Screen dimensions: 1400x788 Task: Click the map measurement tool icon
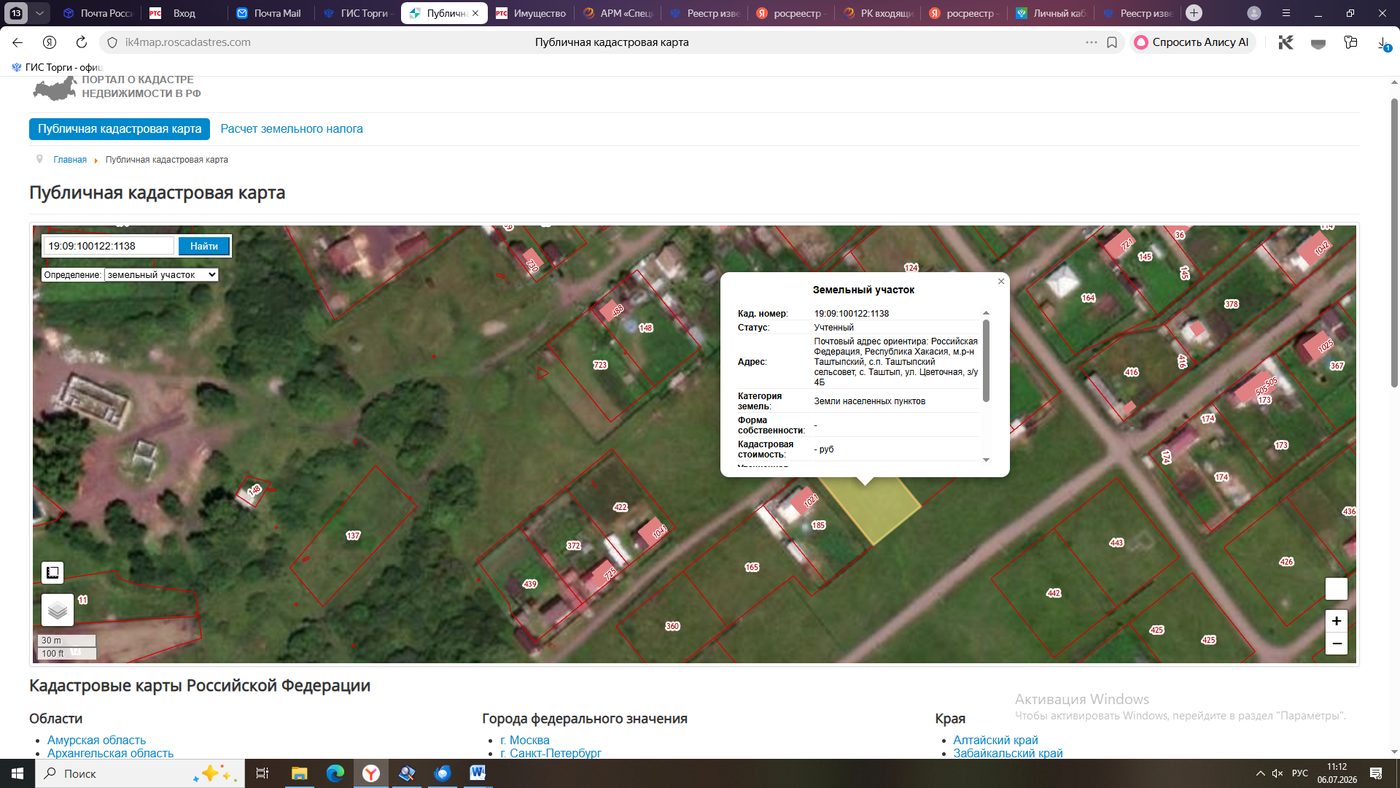(x=52, y=572)
